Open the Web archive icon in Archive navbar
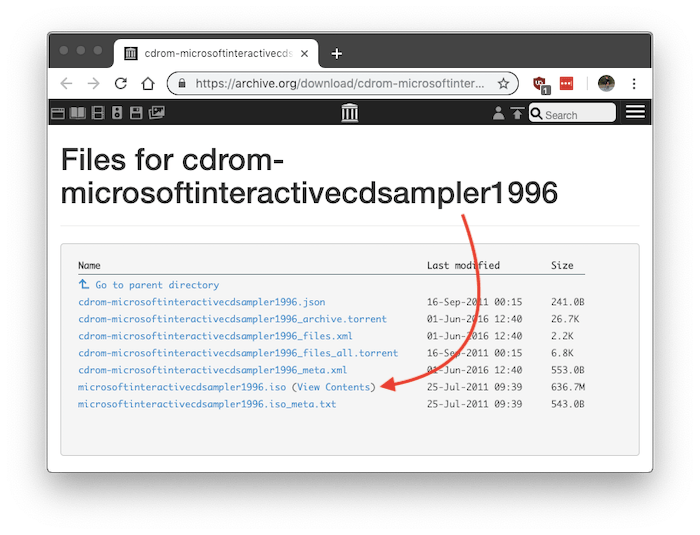 click(x=58, y=113)
